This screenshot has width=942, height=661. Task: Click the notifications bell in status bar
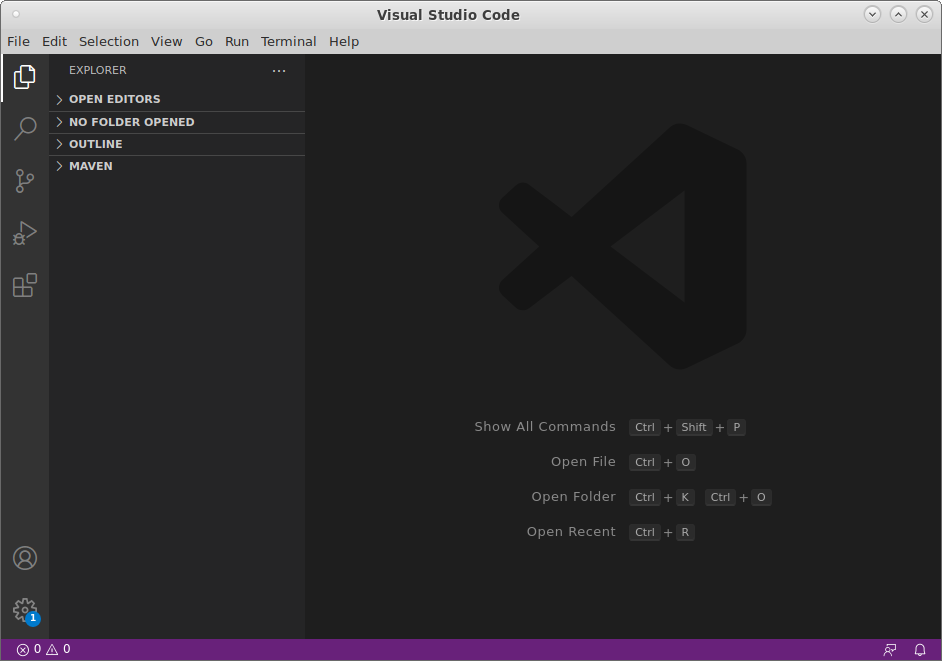(920, 650)
